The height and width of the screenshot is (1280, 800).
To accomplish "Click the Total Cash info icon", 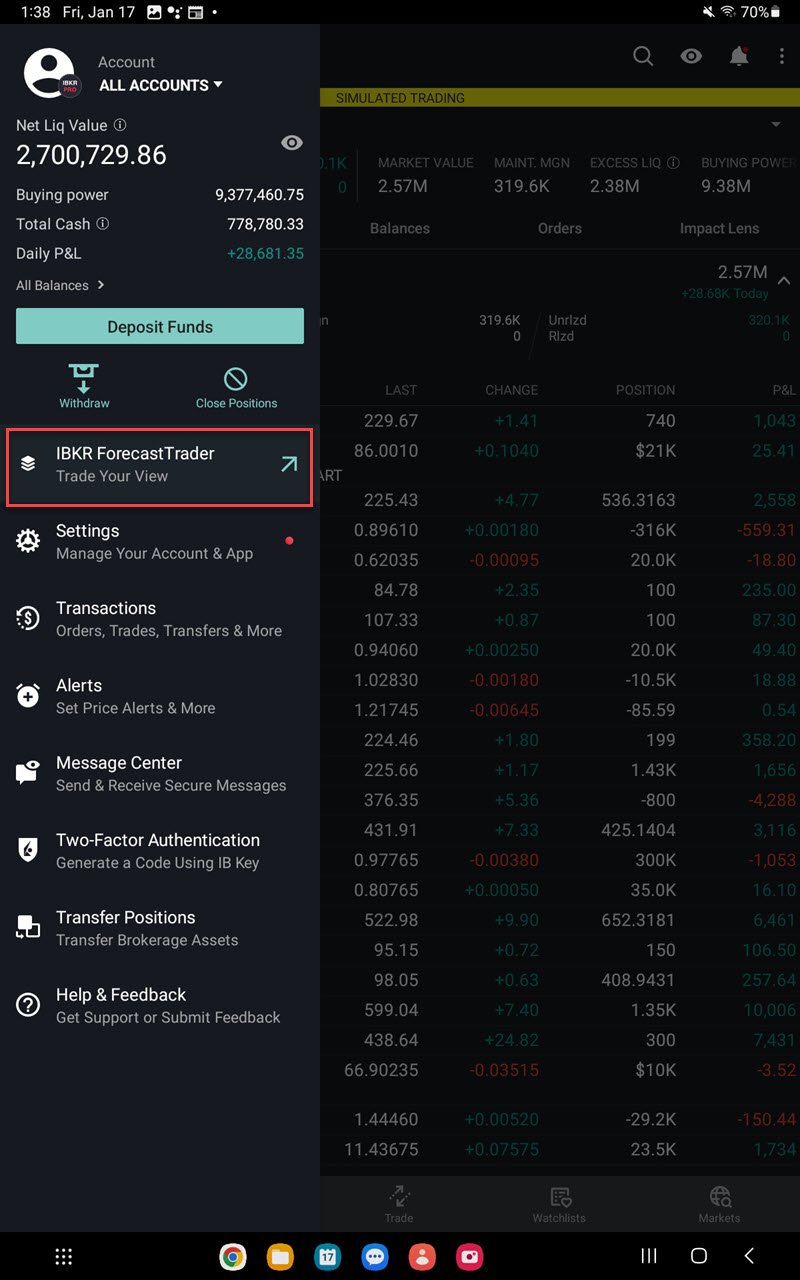I will pos(102,224).
